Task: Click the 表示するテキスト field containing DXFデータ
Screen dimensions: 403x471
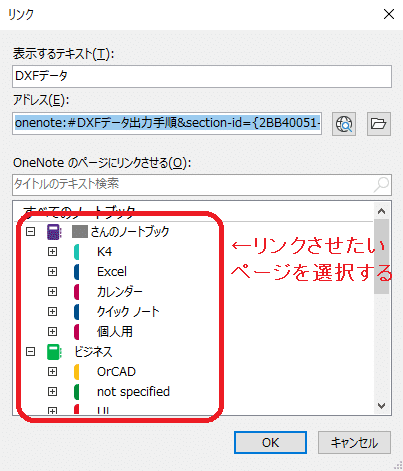Action: tap(202, 77)
